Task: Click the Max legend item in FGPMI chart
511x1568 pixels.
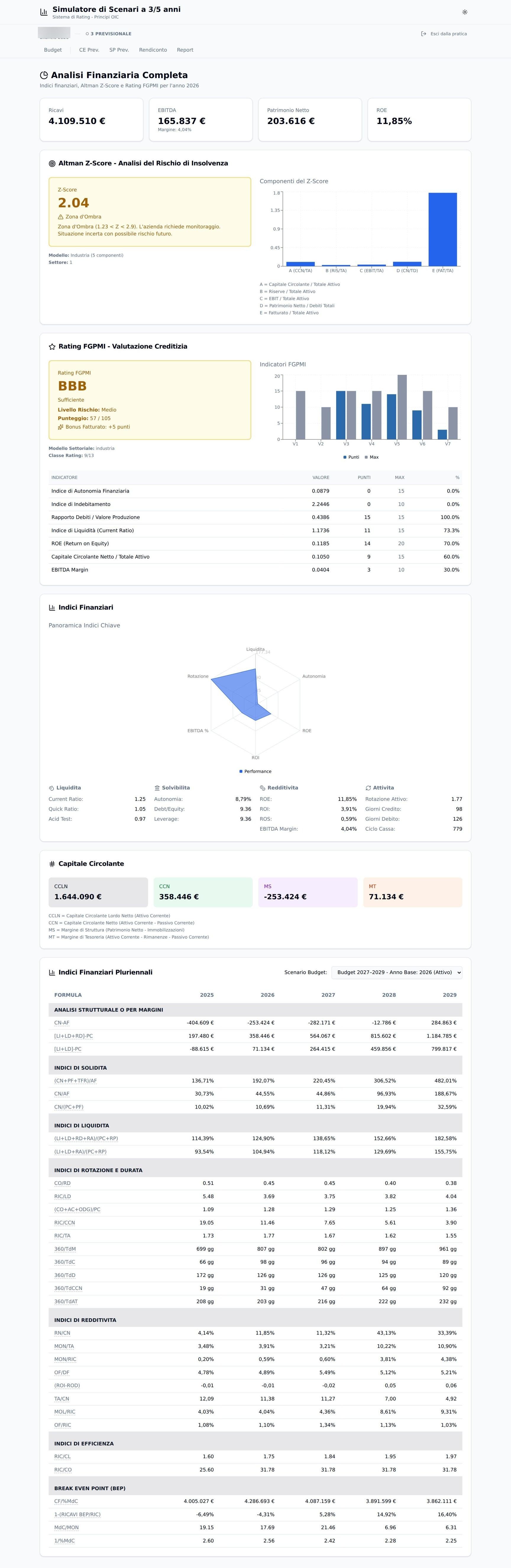Action: [372, 457]
